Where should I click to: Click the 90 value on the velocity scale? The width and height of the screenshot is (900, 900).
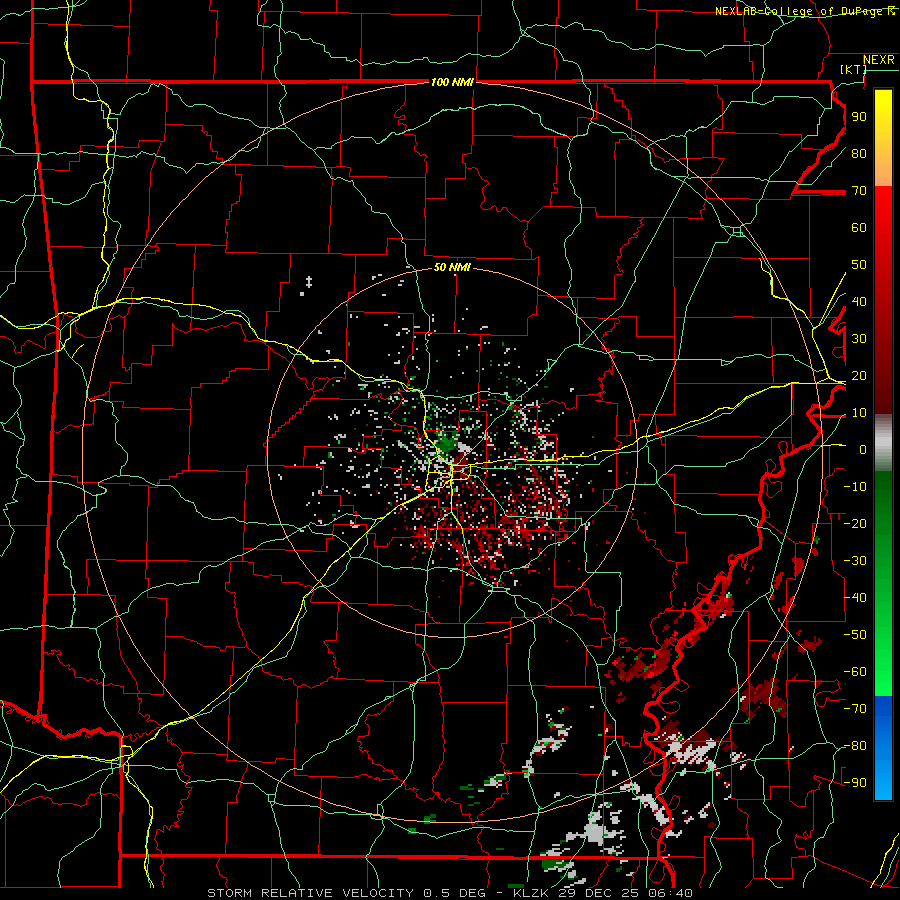pyautogui.click(x=859, y=117)
